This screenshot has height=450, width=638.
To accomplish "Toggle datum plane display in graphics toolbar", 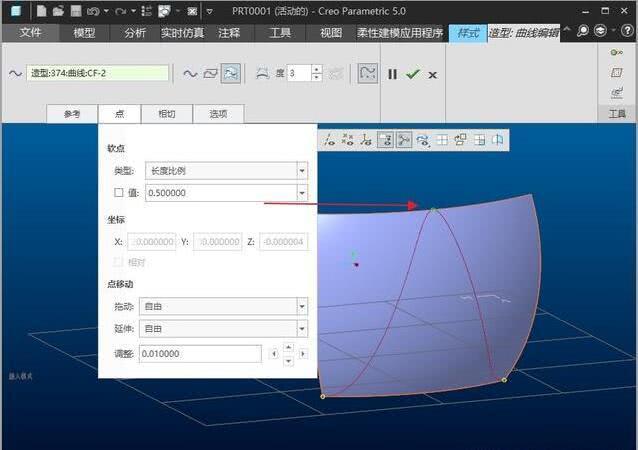I will coord(385,140).
